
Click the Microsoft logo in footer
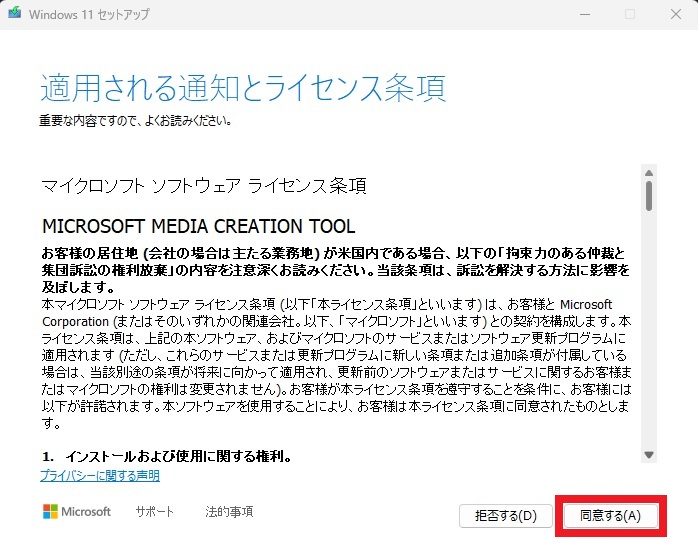point(77,511)
